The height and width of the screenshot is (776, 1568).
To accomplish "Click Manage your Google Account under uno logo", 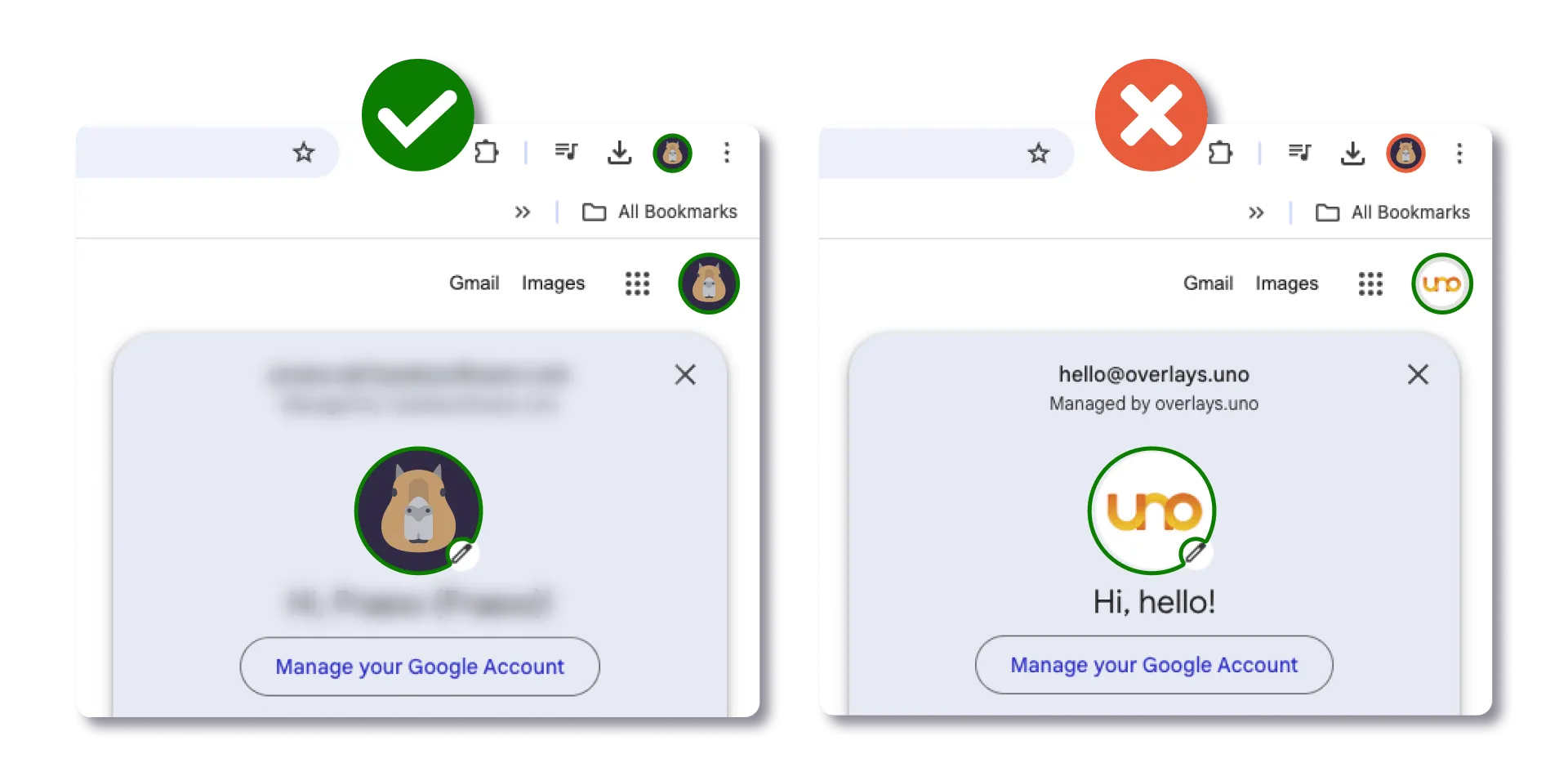I will 1154,665.
